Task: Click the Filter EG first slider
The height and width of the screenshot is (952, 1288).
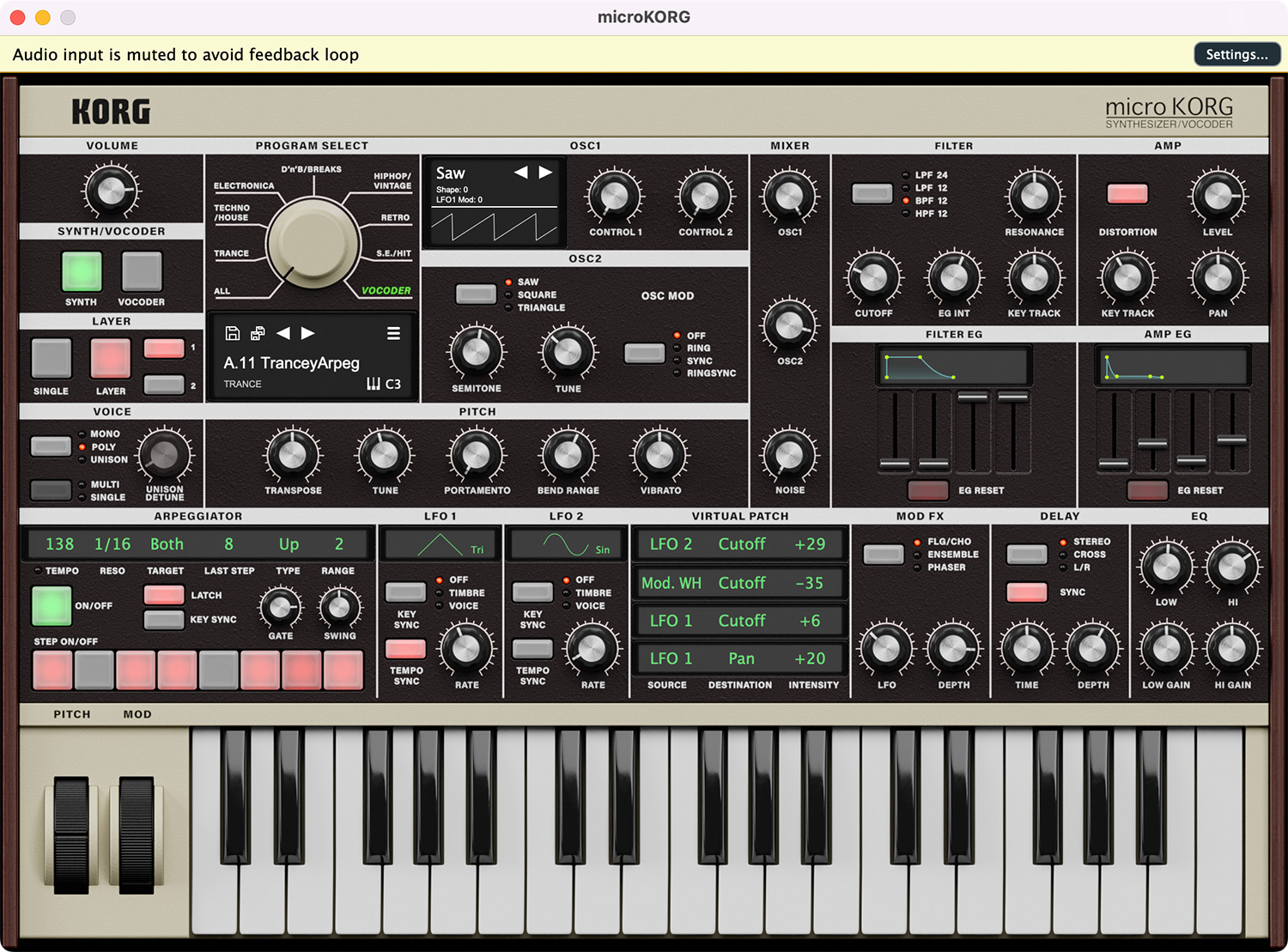Action: tap(895, 464)
